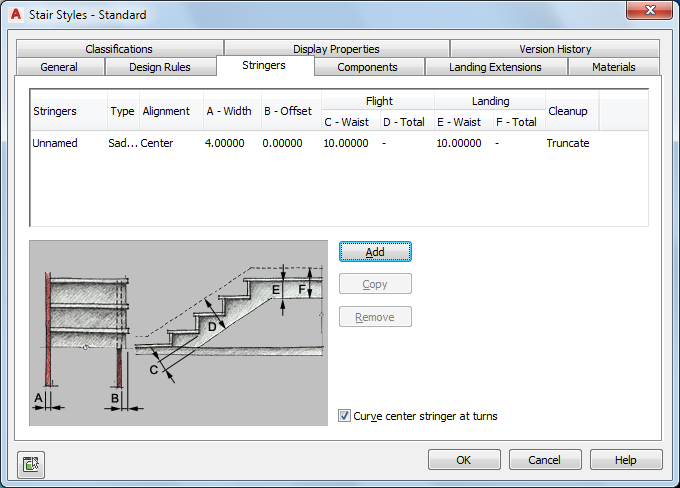This screenshot has height=488, width=680.
Task: Click the Center alignment cell
Action: [x=157, y=143]
